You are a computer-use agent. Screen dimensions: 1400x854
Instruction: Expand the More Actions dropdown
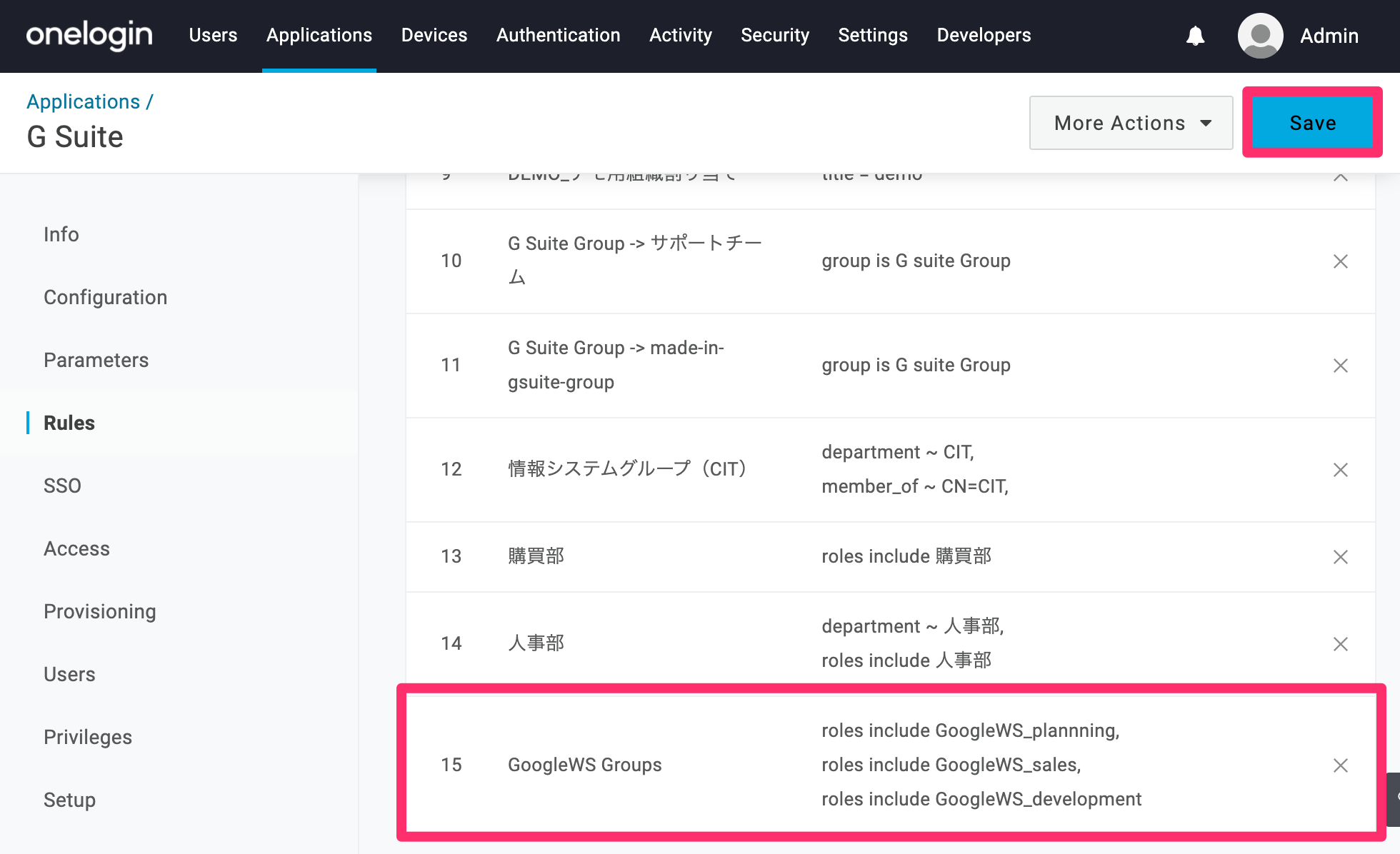click(x=1131, y=123)
